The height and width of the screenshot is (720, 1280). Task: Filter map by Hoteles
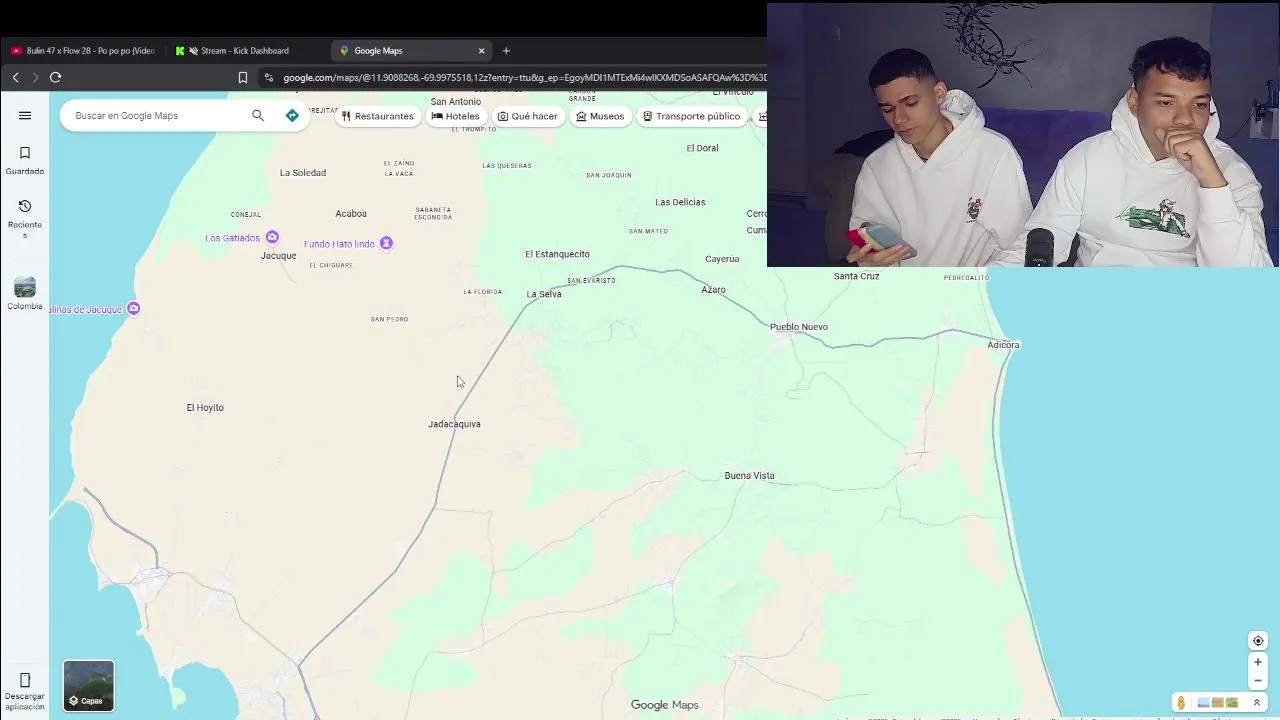coord(455,116)
